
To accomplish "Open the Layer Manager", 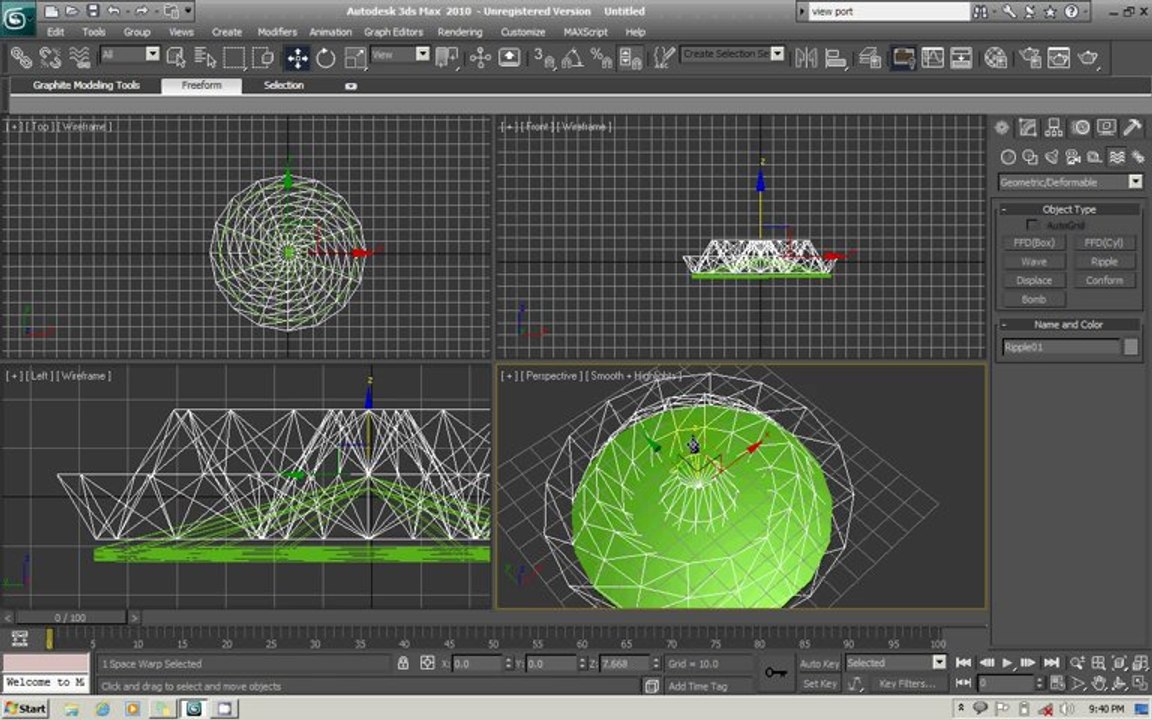I will (x=870, y=57).
